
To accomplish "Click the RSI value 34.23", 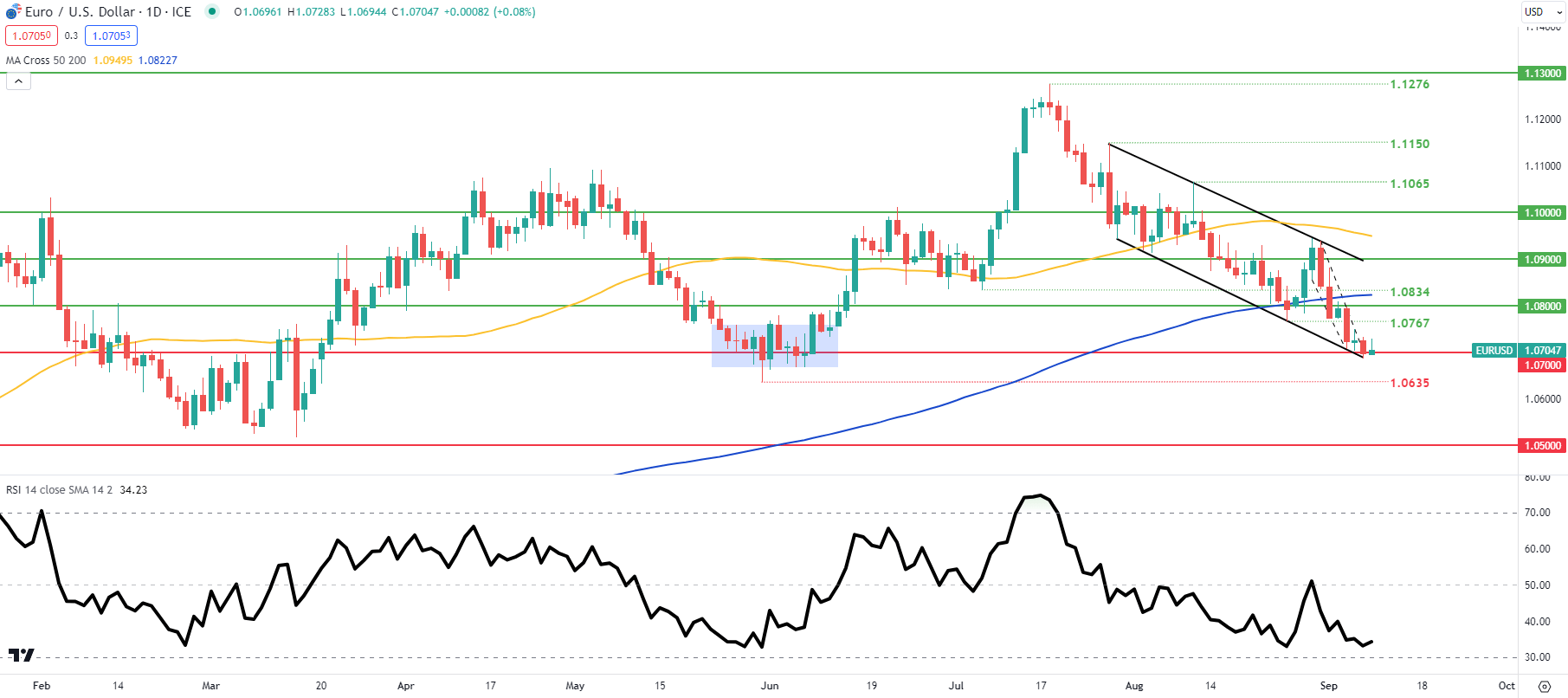I will [133, 489].
